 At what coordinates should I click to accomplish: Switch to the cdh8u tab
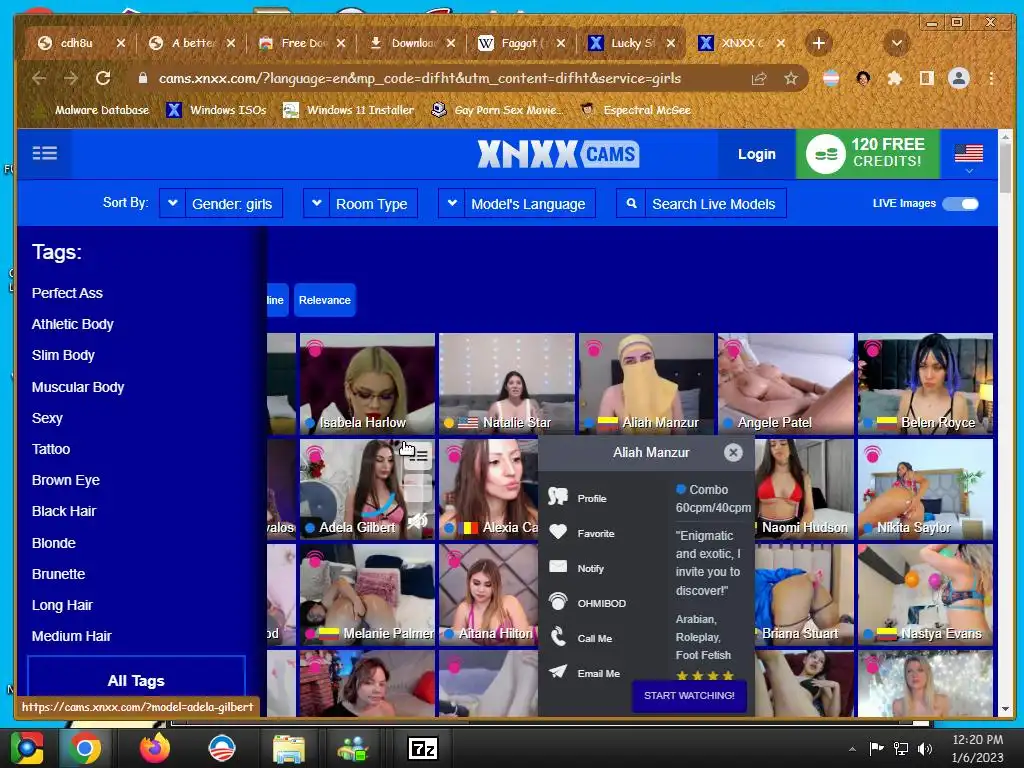[76, 43]
